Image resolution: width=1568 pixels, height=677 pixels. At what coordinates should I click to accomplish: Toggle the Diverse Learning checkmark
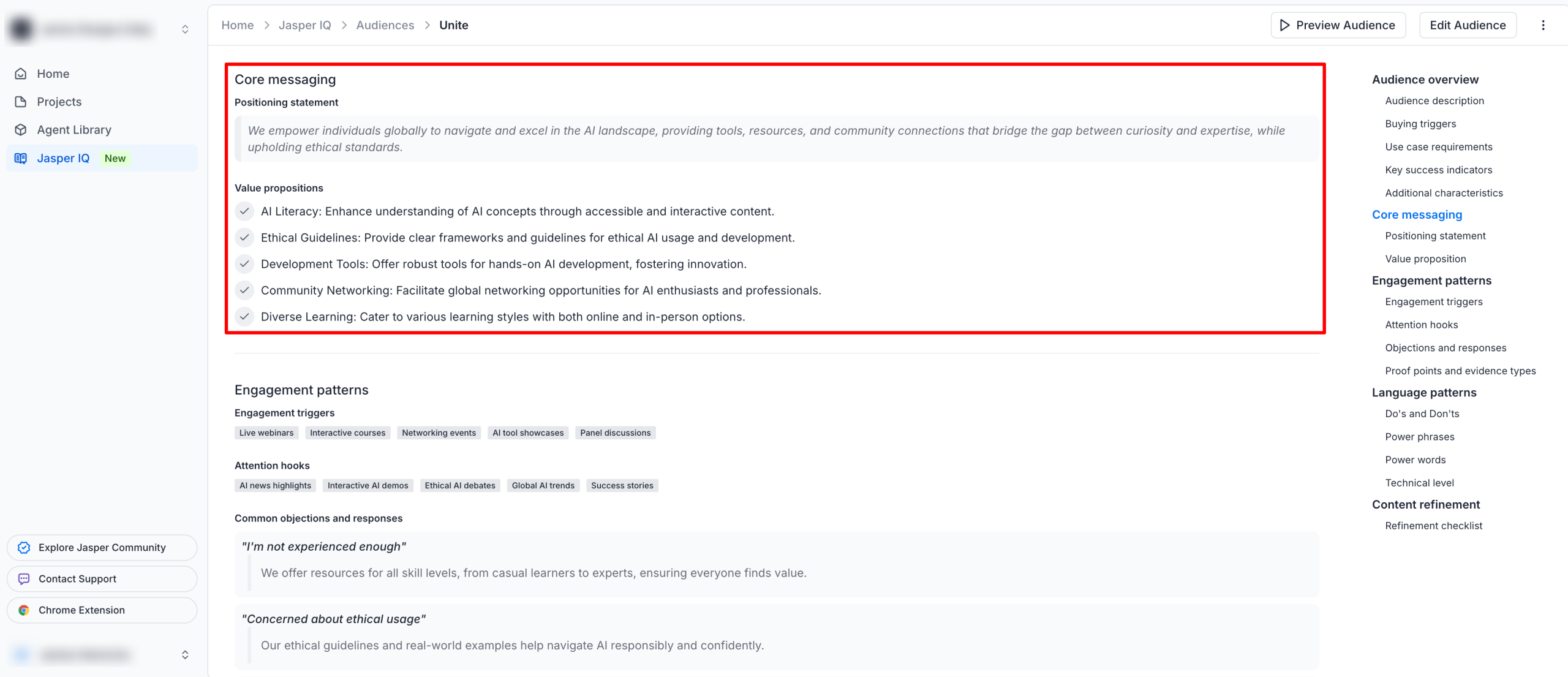pos(244,317)
